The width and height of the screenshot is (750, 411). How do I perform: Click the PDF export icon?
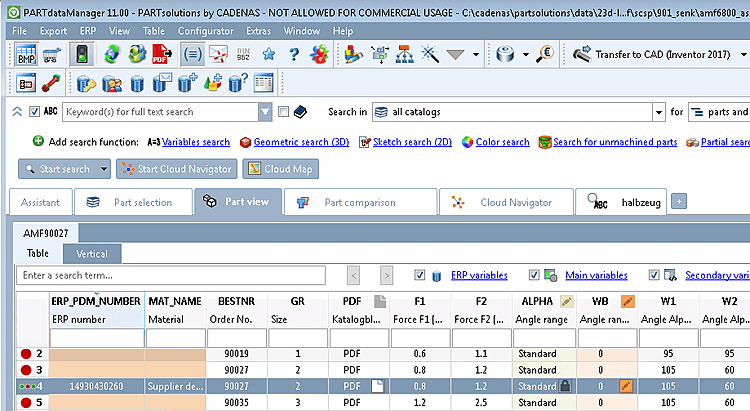pos(162,54)
